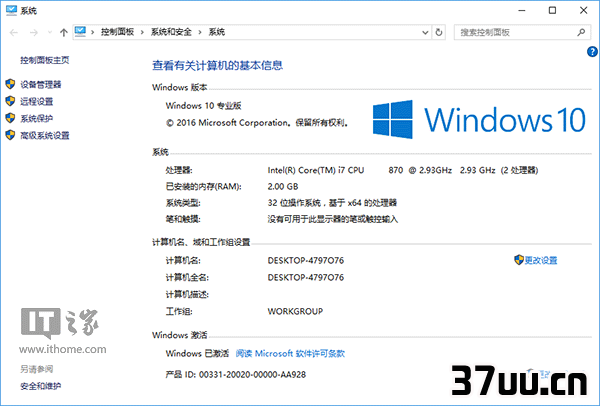This screenshot has width=600, height=406.
Task: Click the 系统 window title icon
Action: 11,10
